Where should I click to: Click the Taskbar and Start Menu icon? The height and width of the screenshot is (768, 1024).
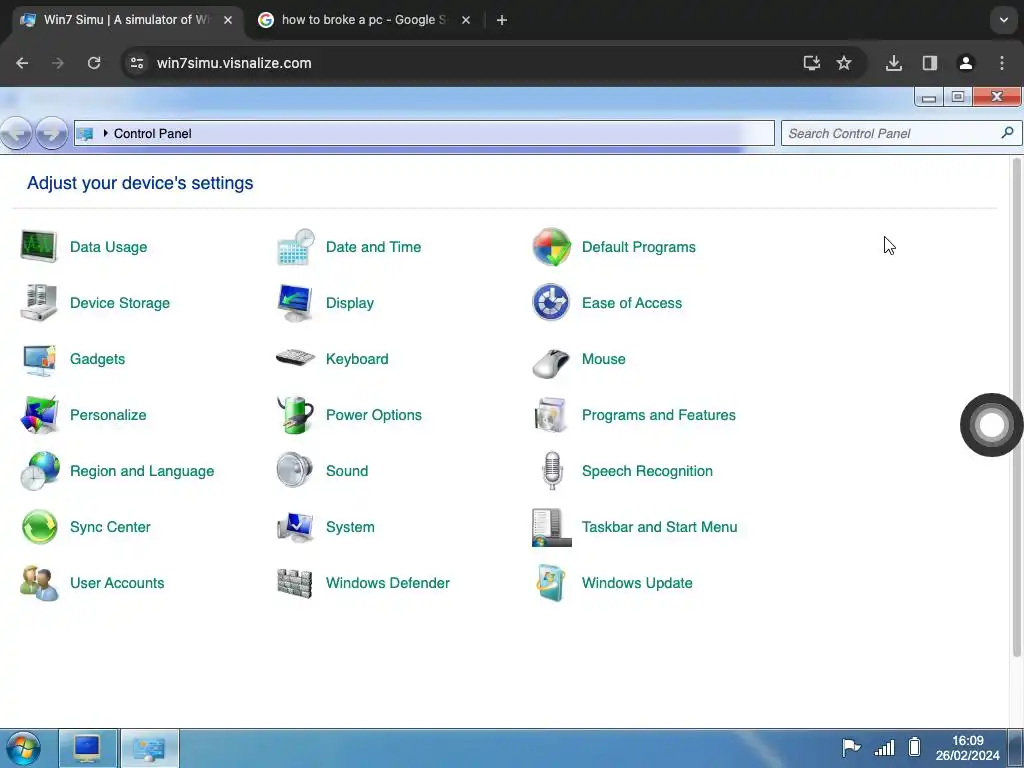coord(551,528)
